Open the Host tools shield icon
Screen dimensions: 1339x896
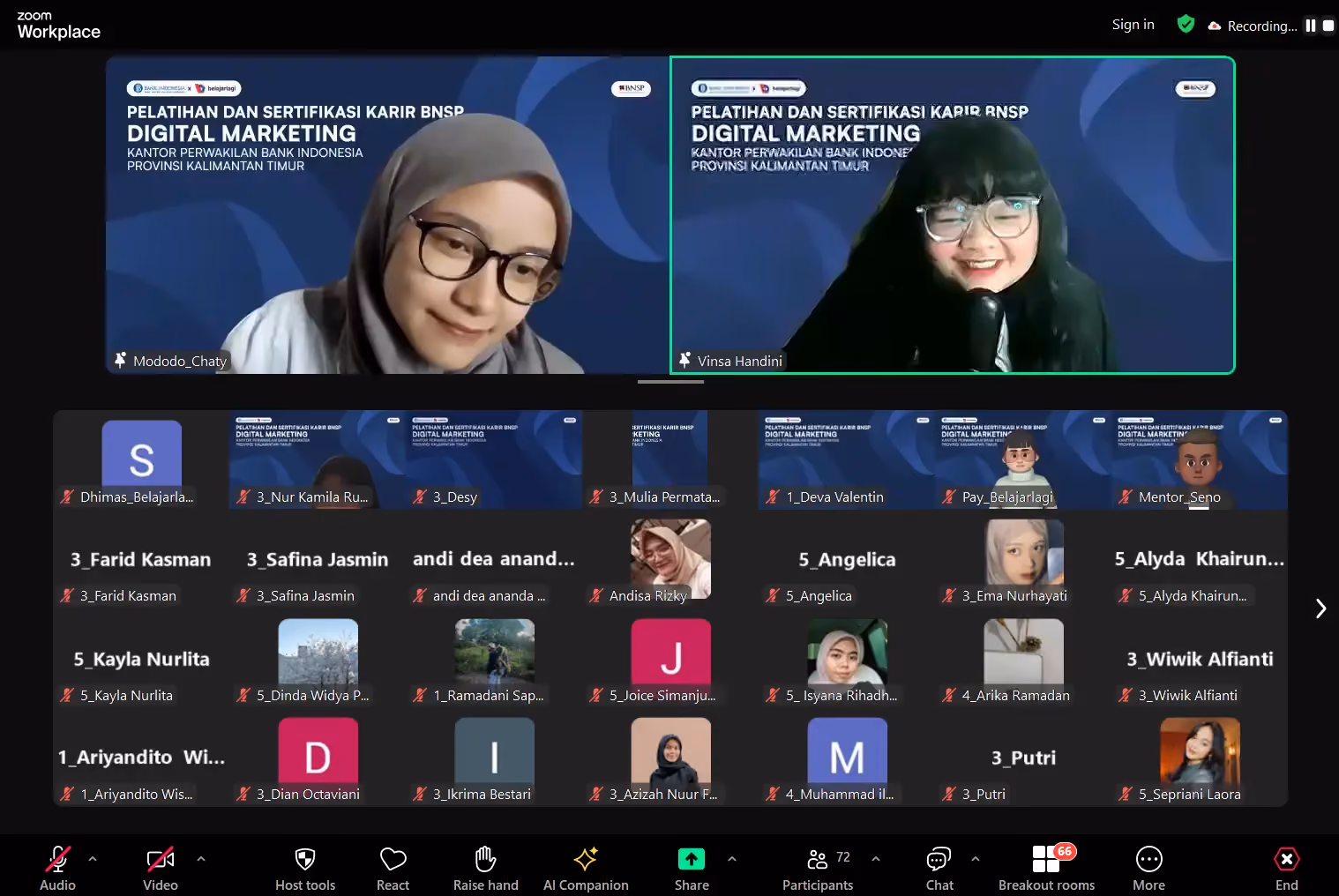tap(305, 859)
